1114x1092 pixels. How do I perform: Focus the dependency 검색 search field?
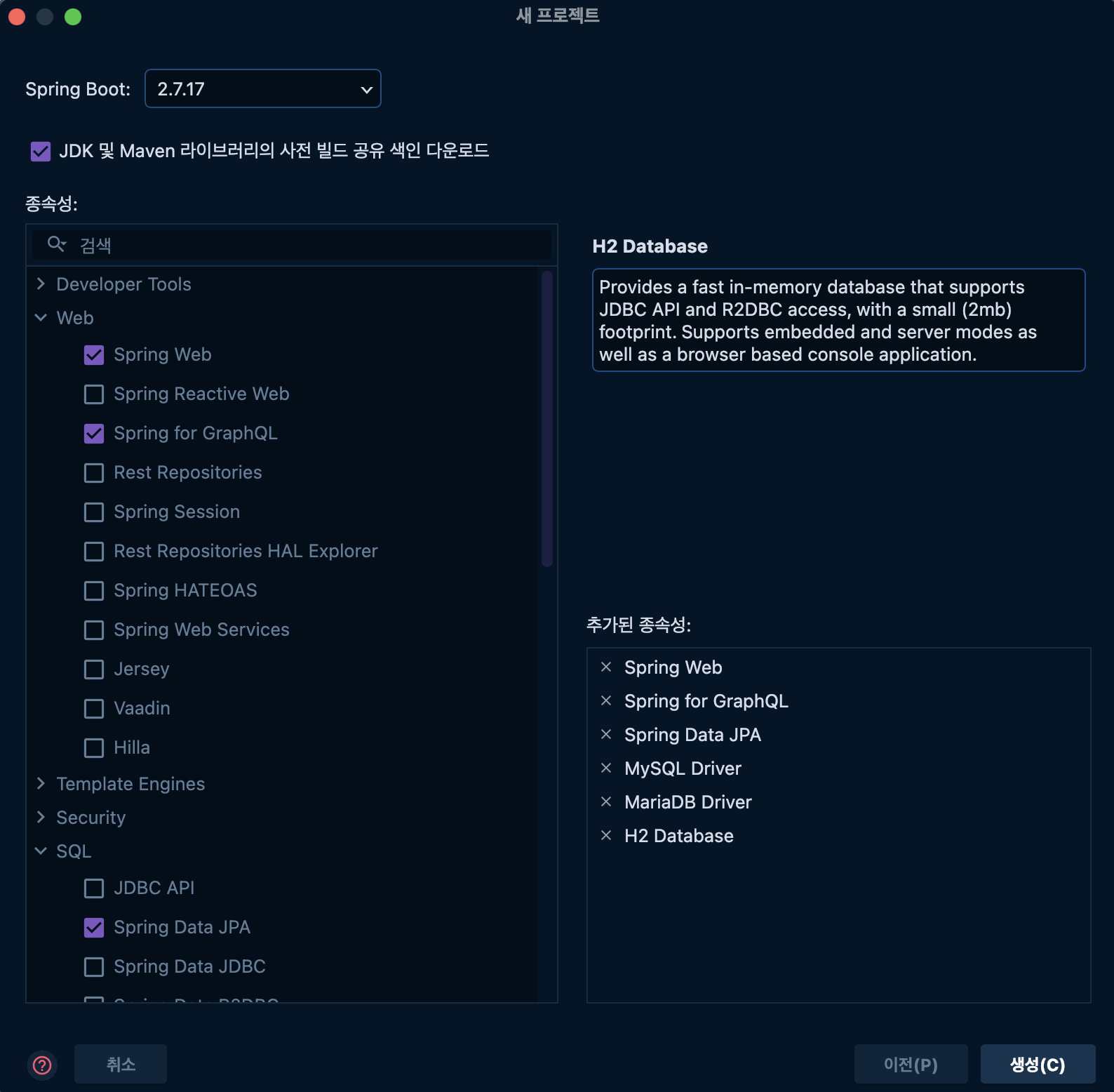point(292,245)
